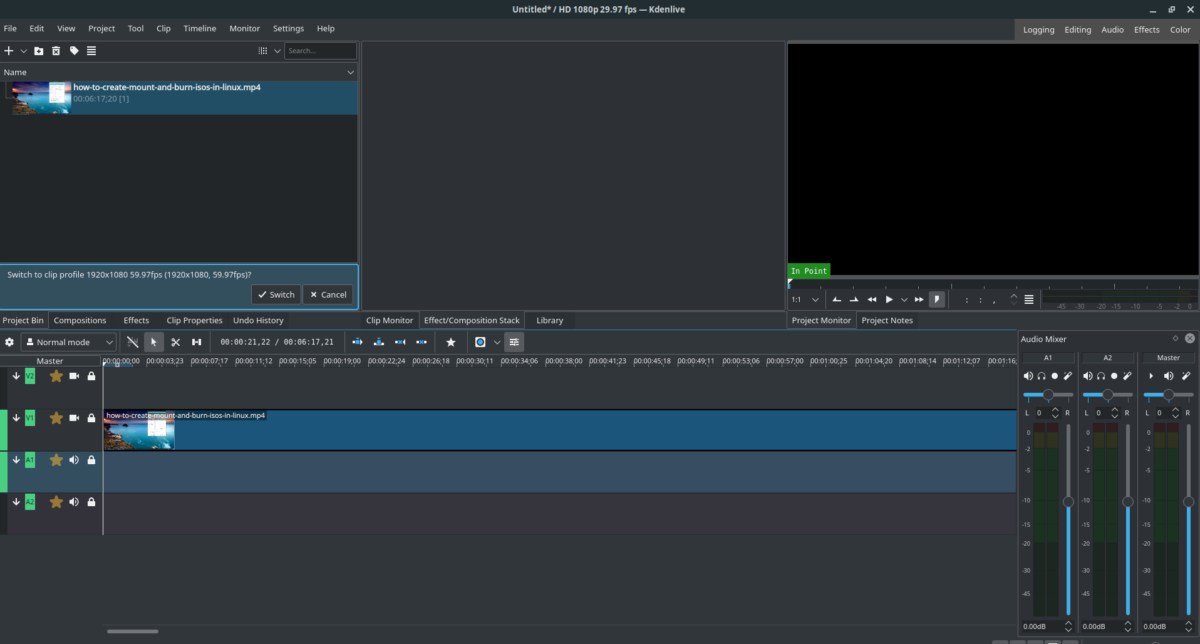The image size is (1200, 644).
Task: Click the favorite effects star in the toolbar
Action: point(450,342)
